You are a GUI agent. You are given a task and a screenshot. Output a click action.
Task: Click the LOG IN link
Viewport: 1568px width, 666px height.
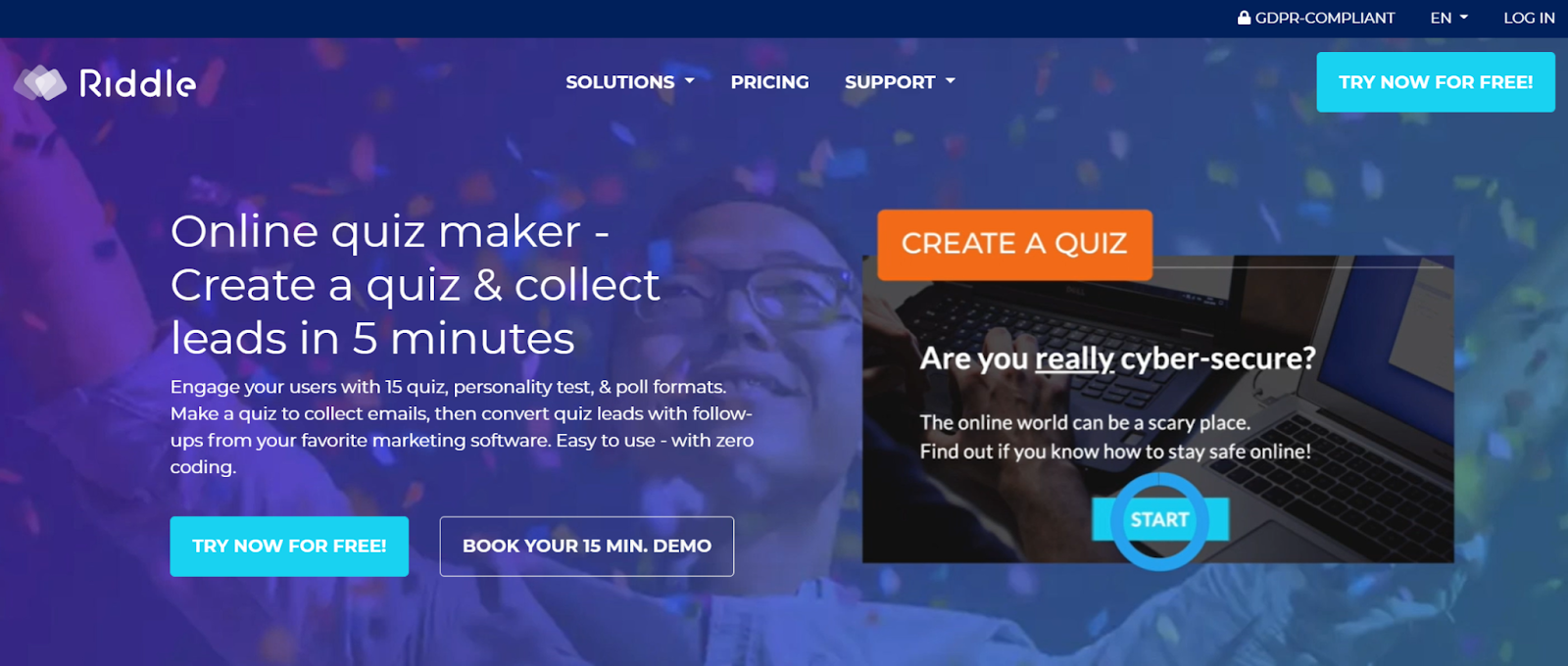1529,18
